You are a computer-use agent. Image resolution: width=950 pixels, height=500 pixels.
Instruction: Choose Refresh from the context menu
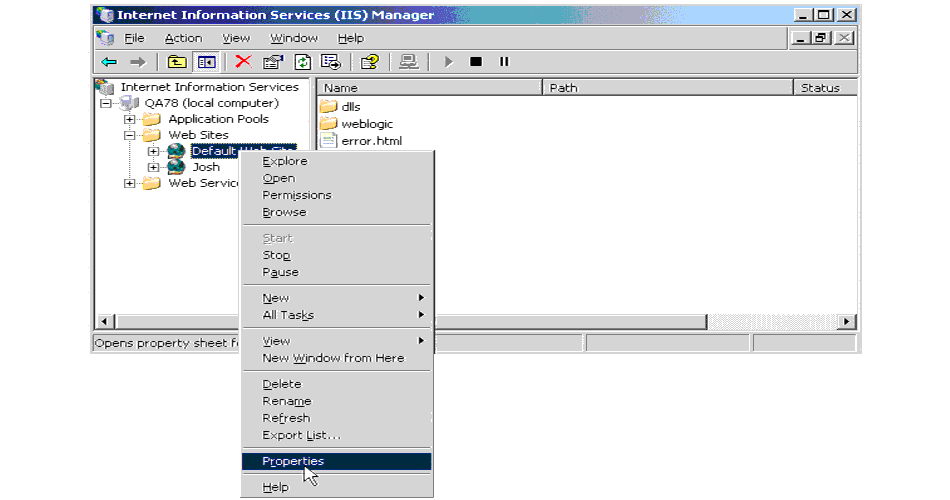click(336, 418)
